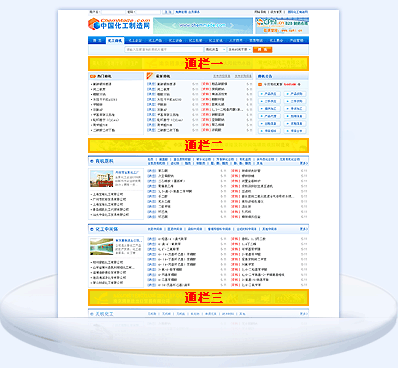Open the first dropdown beside the keyword search box

215,50
